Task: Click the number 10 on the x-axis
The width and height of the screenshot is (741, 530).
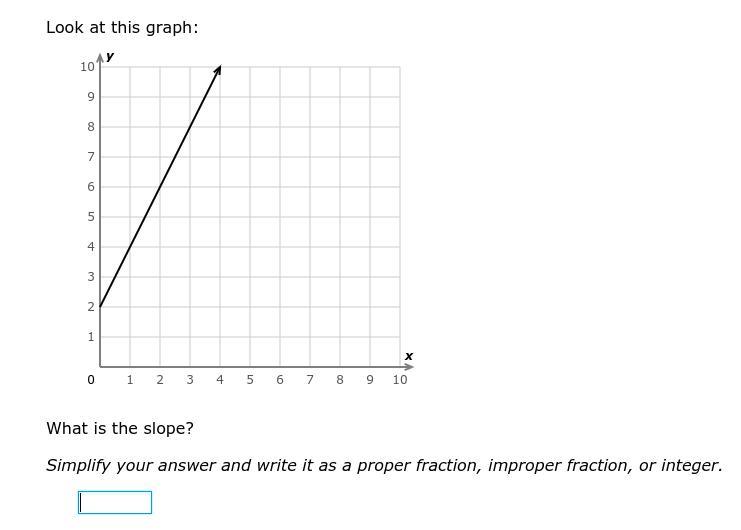Action: pyautogui.click(x=400, y=379)
